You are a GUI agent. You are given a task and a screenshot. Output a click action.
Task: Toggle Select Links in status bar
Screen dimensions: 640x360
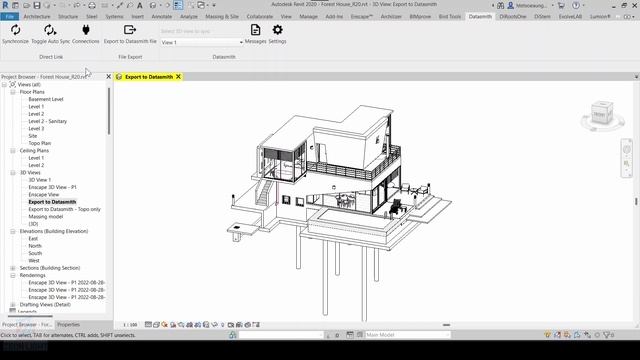tap(548, 335)
